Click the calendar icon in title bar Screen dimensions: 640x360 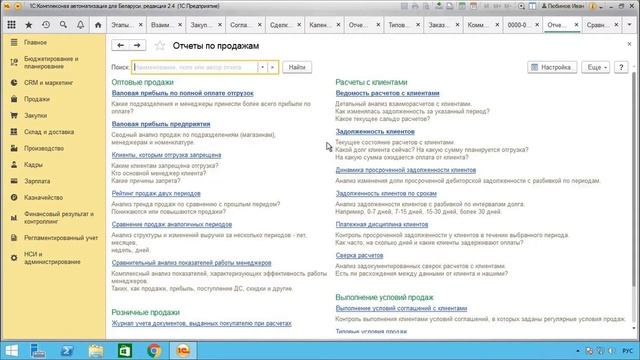473,6
